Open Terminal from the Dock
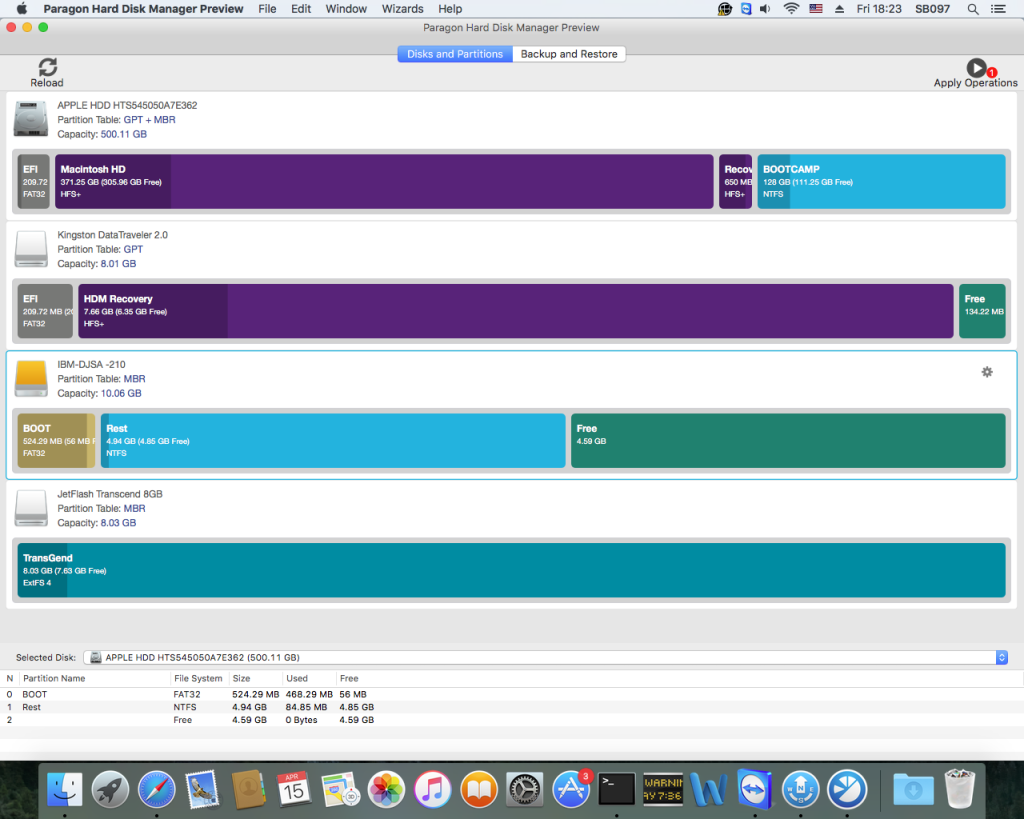Viewport: 1024px width, 819px height. tap(616, 789)
